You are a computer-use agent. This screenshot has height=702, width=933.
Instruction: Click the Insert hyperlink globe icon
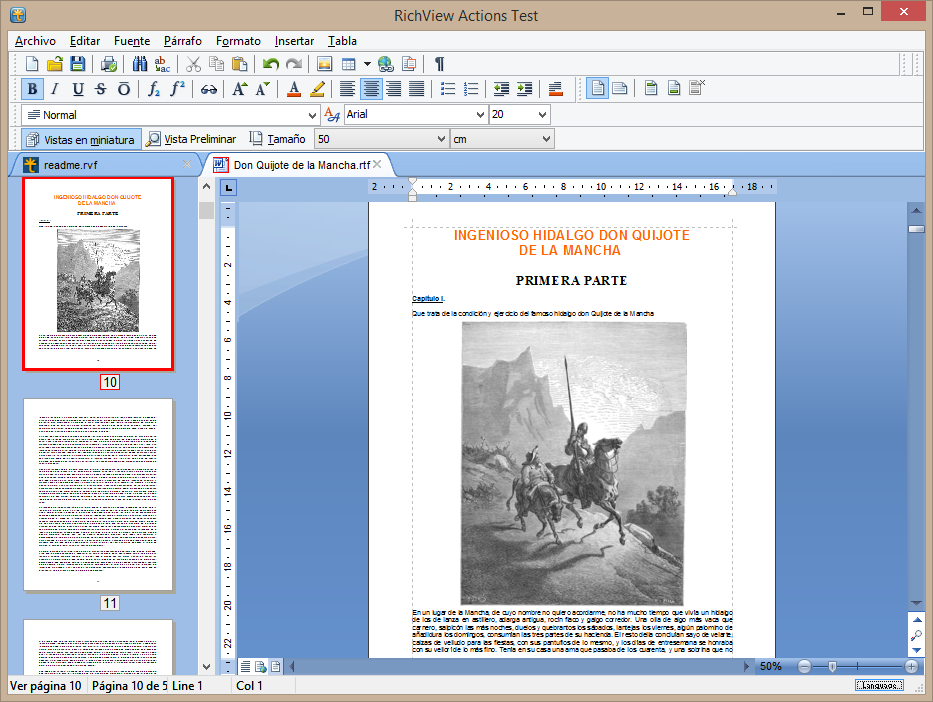(385, 64)
